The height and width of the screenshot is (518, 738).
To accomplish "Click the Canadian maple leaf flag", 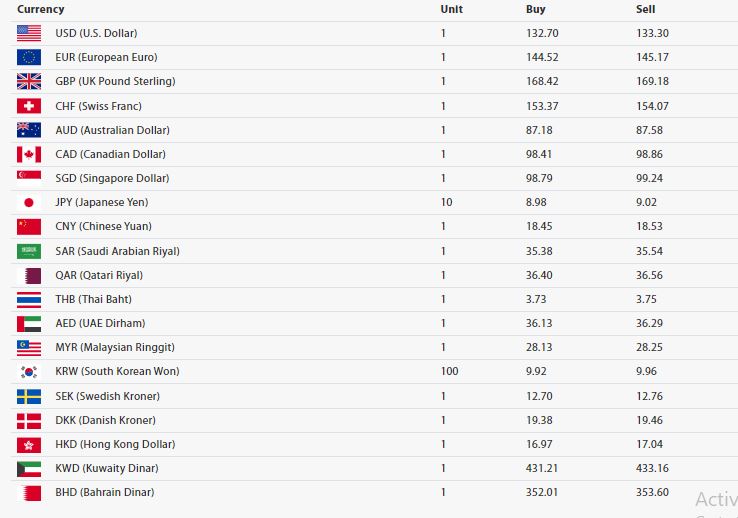I will pos(28,154).
